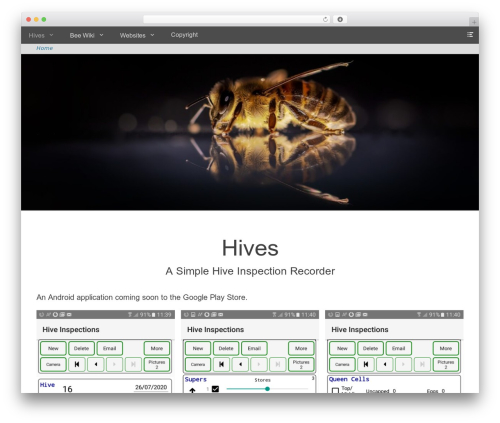Click the blue 'Supers' label
This screenshot has height=423, width=500.
coord(196,379)
